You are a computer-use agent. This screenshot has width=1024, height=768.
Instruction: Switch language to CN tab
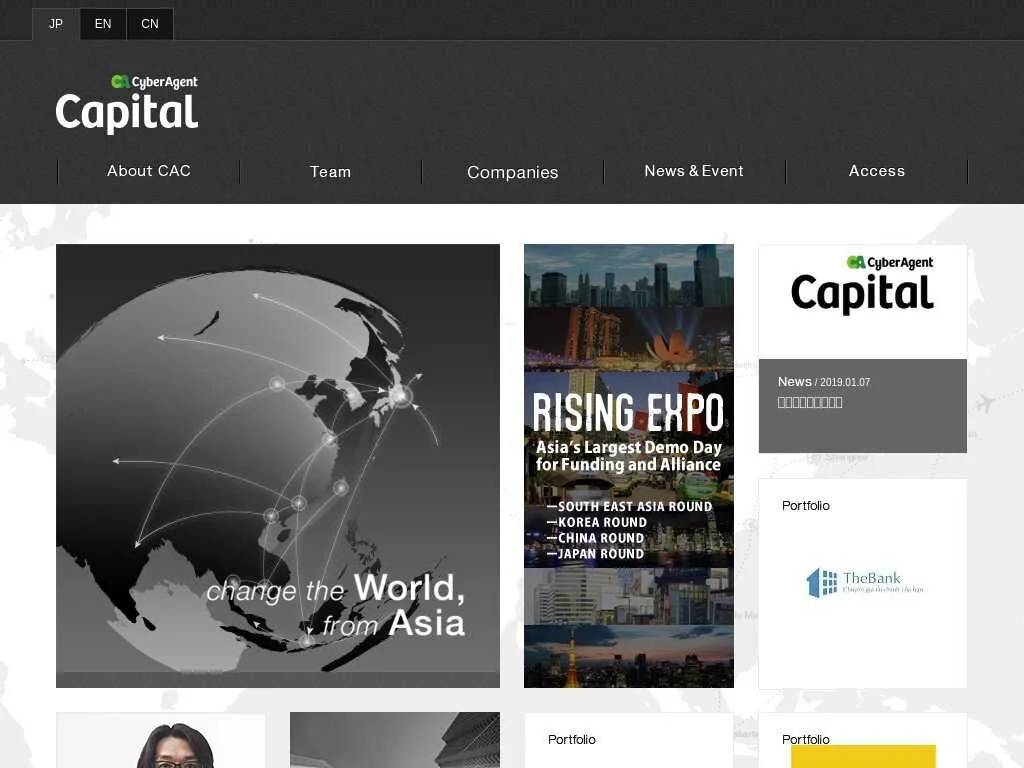[x=150, y=24]
